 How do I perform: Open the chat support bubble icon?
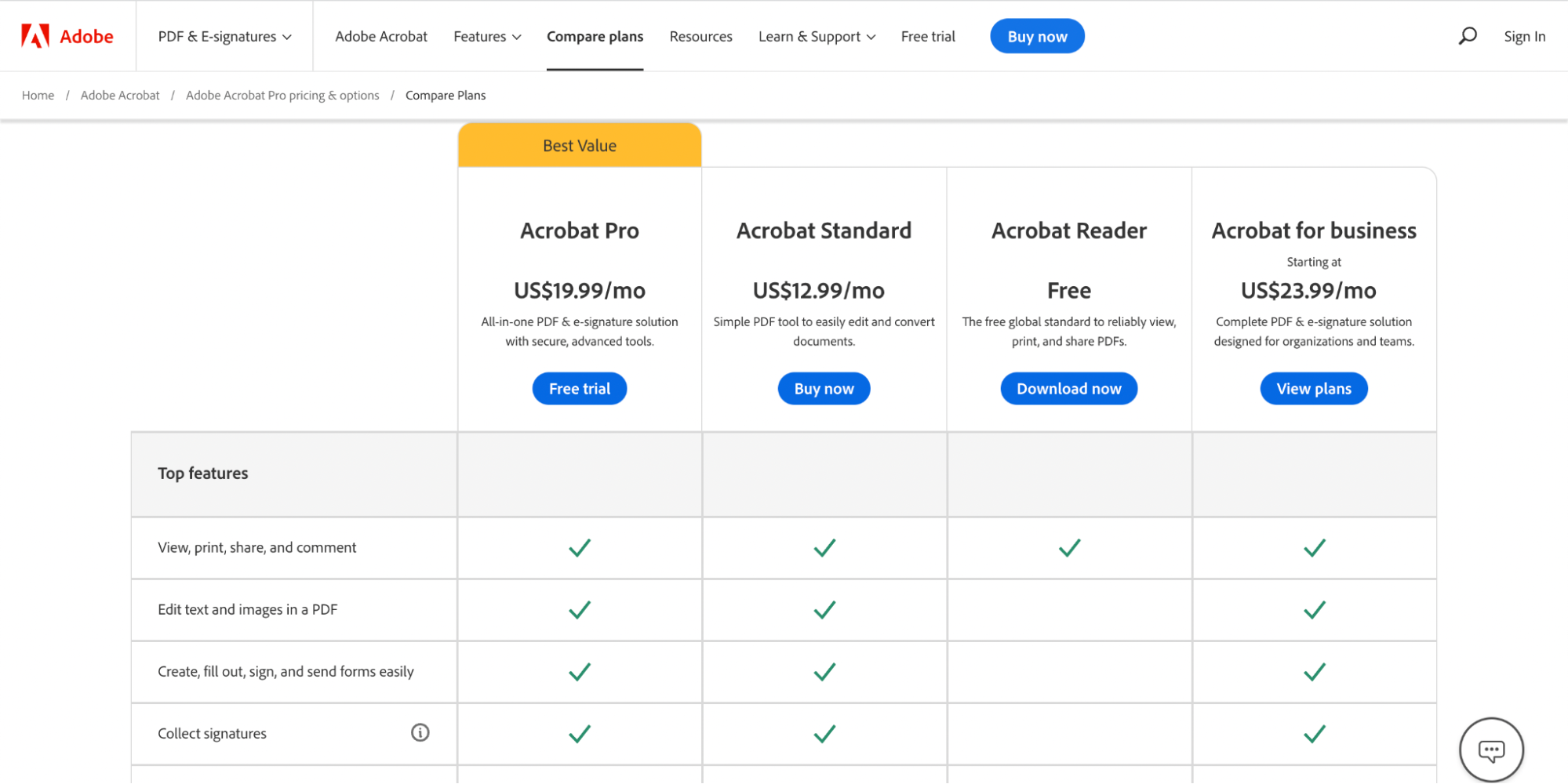(x=1491, y=750)
